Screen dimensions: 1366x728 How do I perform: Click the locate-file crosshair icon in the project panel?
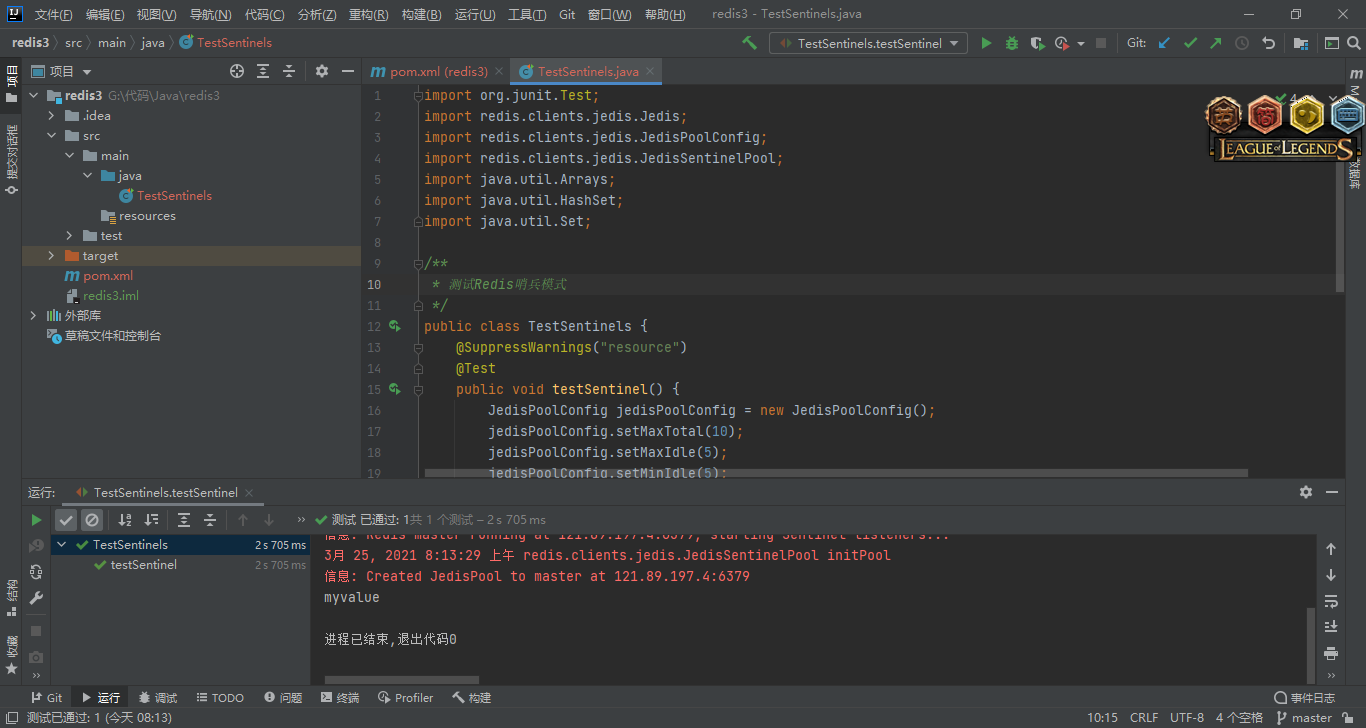click(237, 71)
